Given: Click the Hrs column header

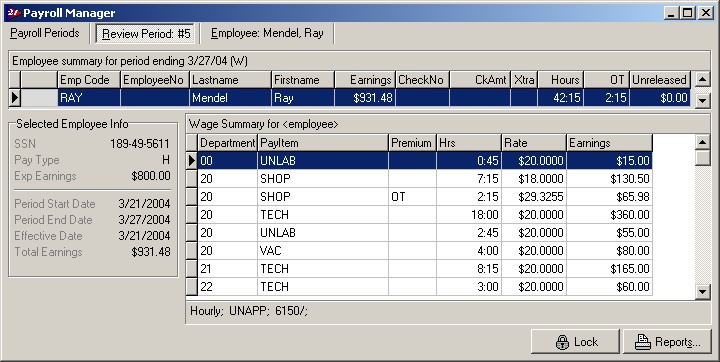Looking at the screenshot, I should 469,143.
